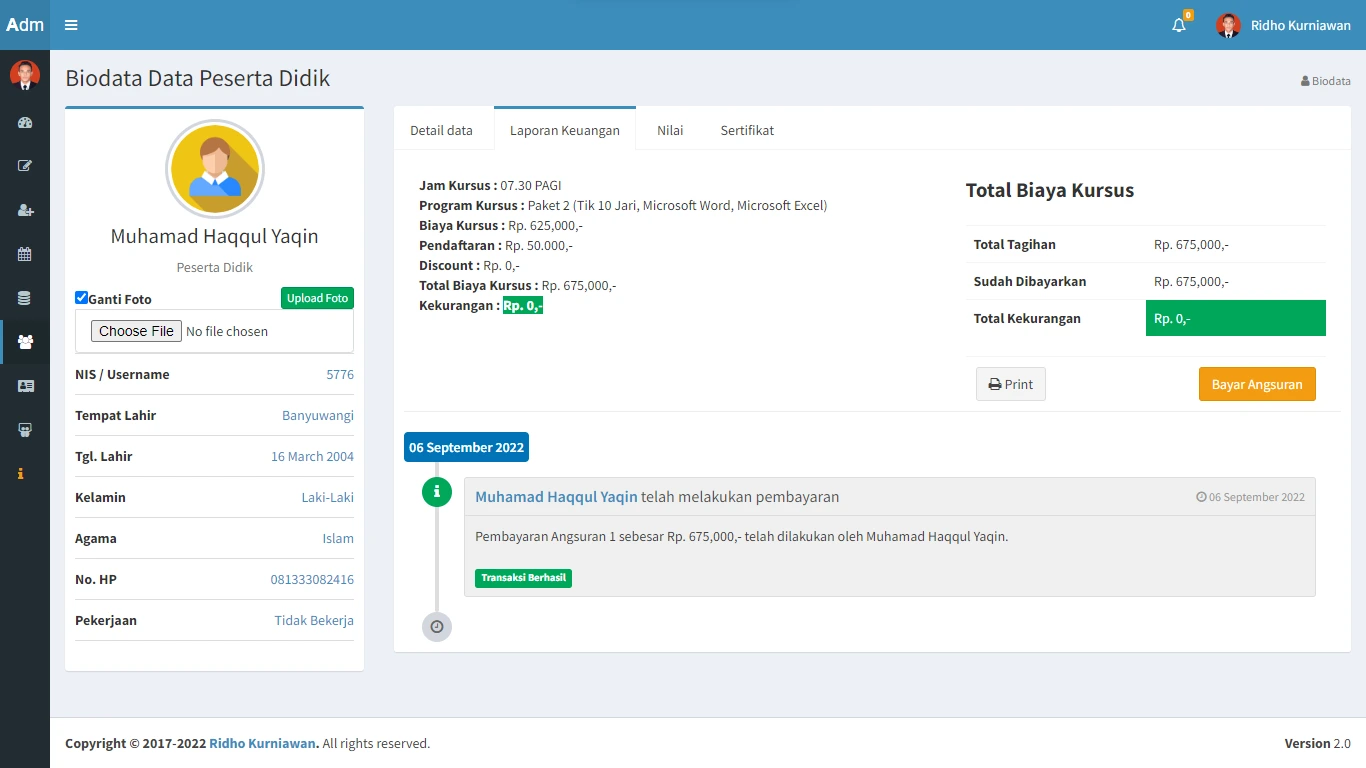Open the Sertifikat tab
The image size is (1366, 768).
click(x=747, y=130)
